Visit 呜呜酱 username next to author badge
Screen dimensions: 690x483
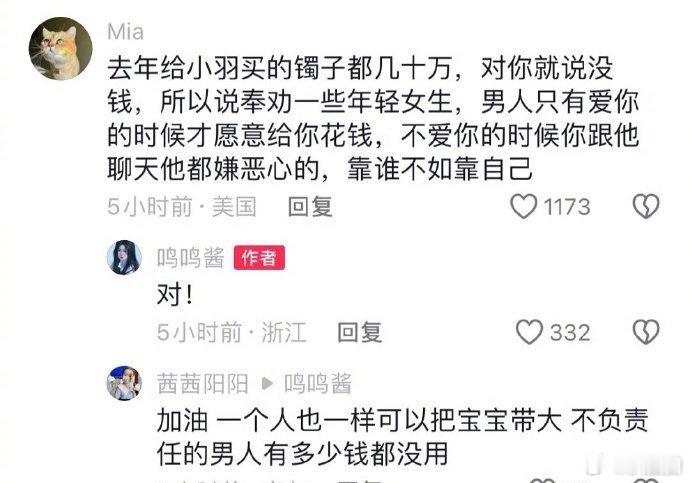point(191,258)
